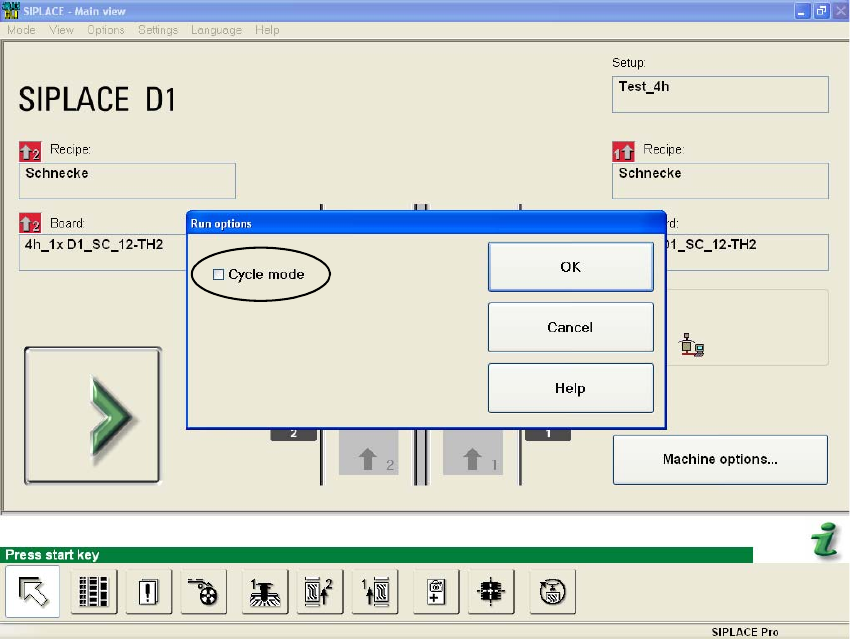Viewport: 850px width, 639px height.
Task: Click the SIPLACE D1 machine title
Action: tap(97, 99)
